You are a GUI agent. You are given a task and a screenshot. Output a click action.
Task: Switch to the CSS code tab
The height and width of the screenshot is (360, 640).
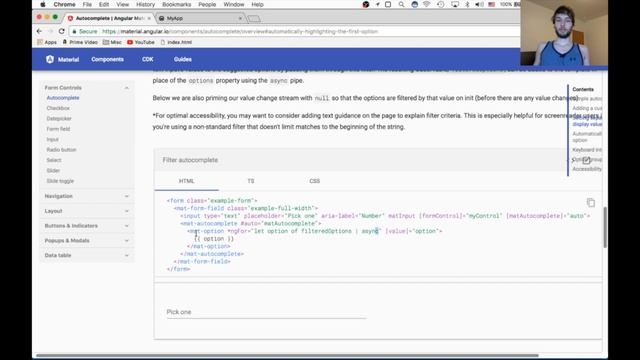(x=315, y=181)
